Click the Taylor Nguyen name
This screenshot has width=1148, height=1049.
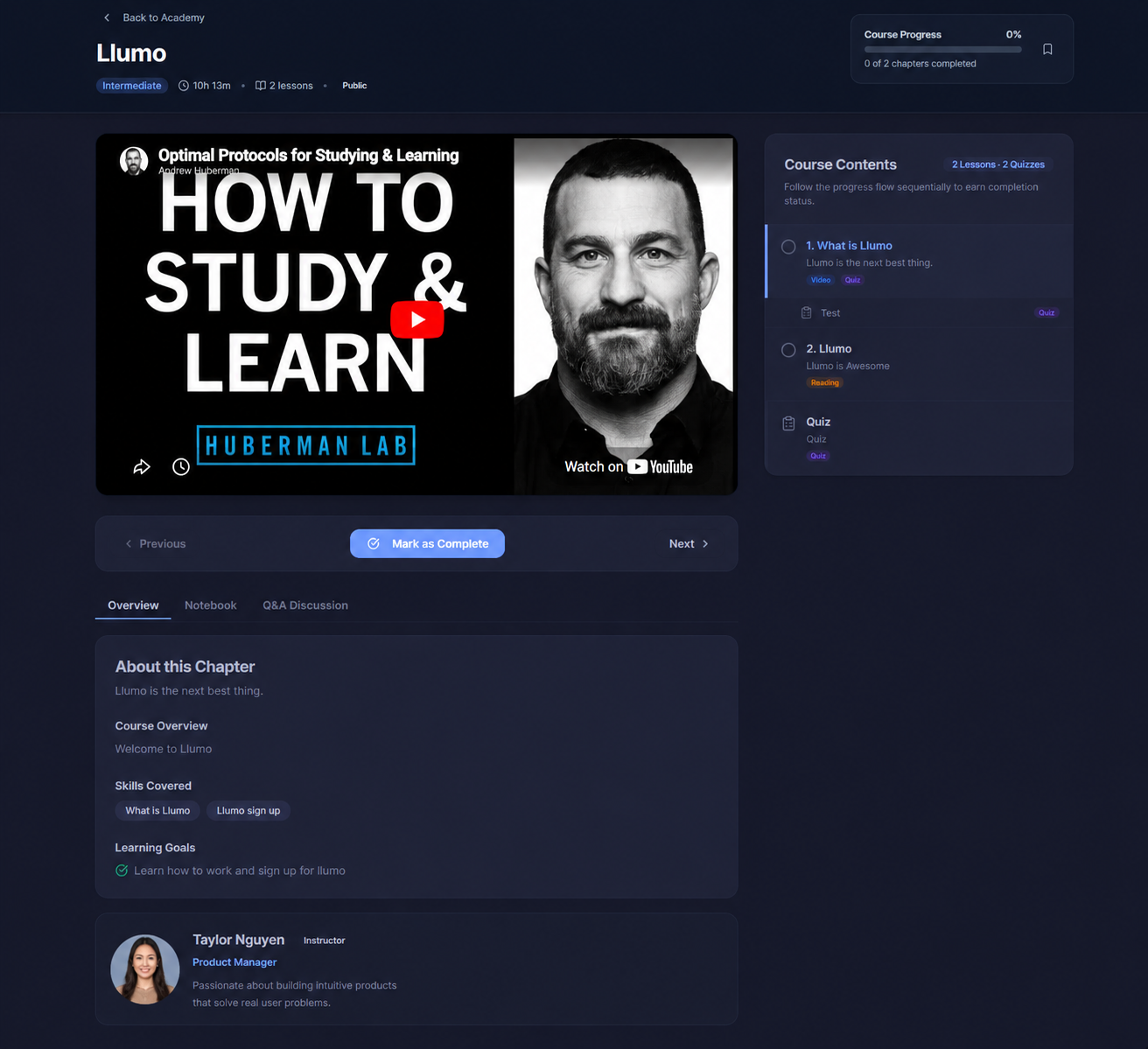pyautogui.click(x=239, y=940)
